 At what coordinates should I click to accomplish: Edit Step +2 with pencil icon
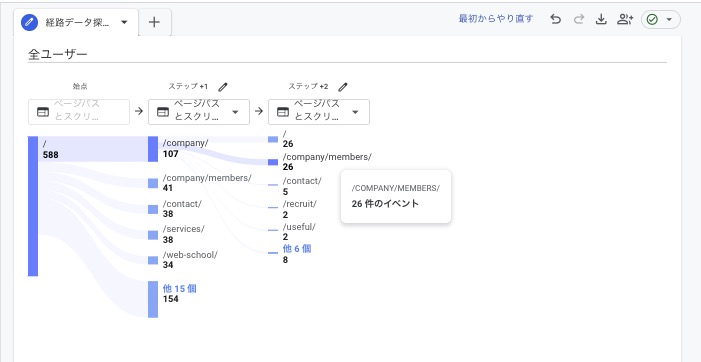tap(343, 87)
